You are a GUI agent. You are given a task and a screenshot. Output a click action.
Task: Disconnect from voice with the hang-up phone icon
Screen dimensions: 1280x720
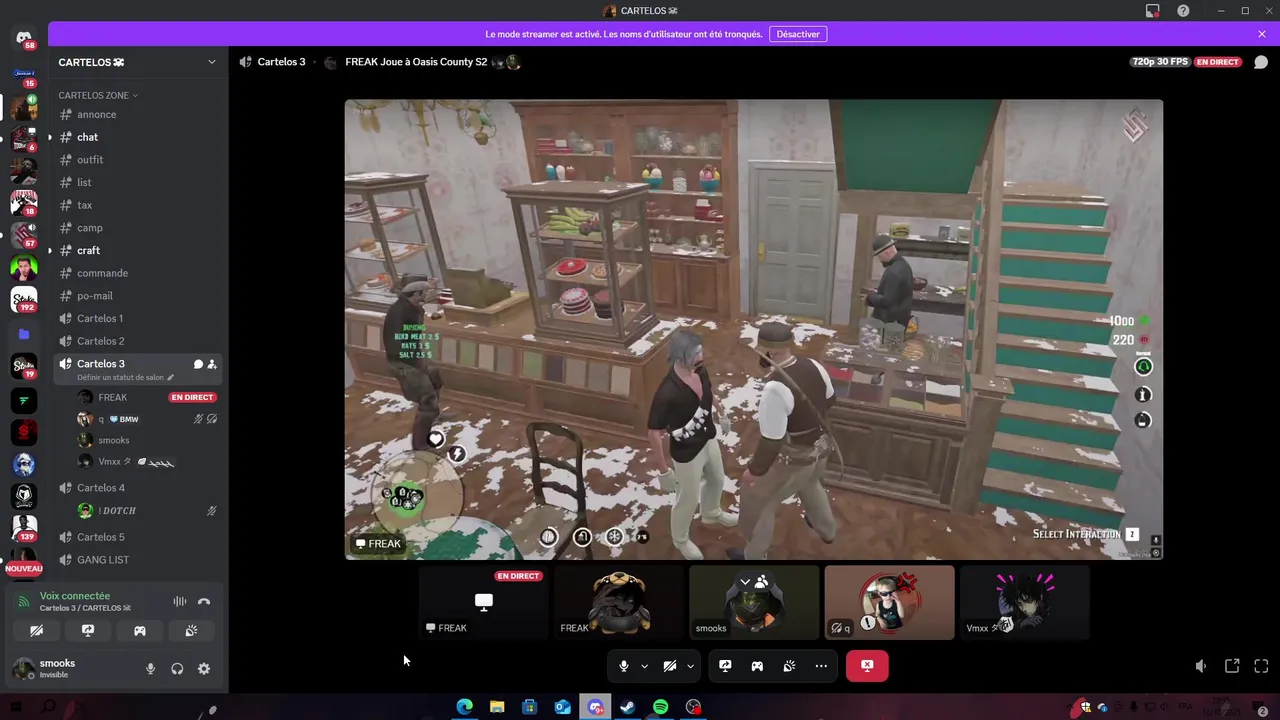(x=204, y=602)
